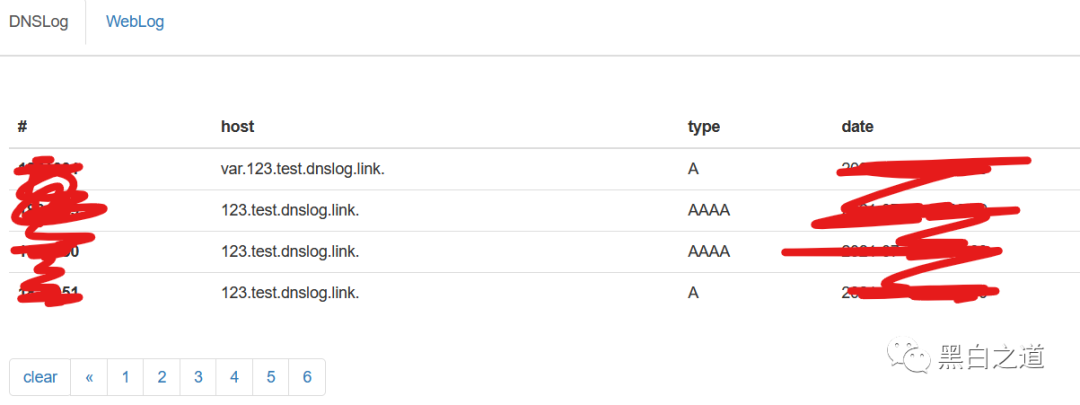Go to page 1 of results
Screen dimensions: 1080x405
(126, 377)
